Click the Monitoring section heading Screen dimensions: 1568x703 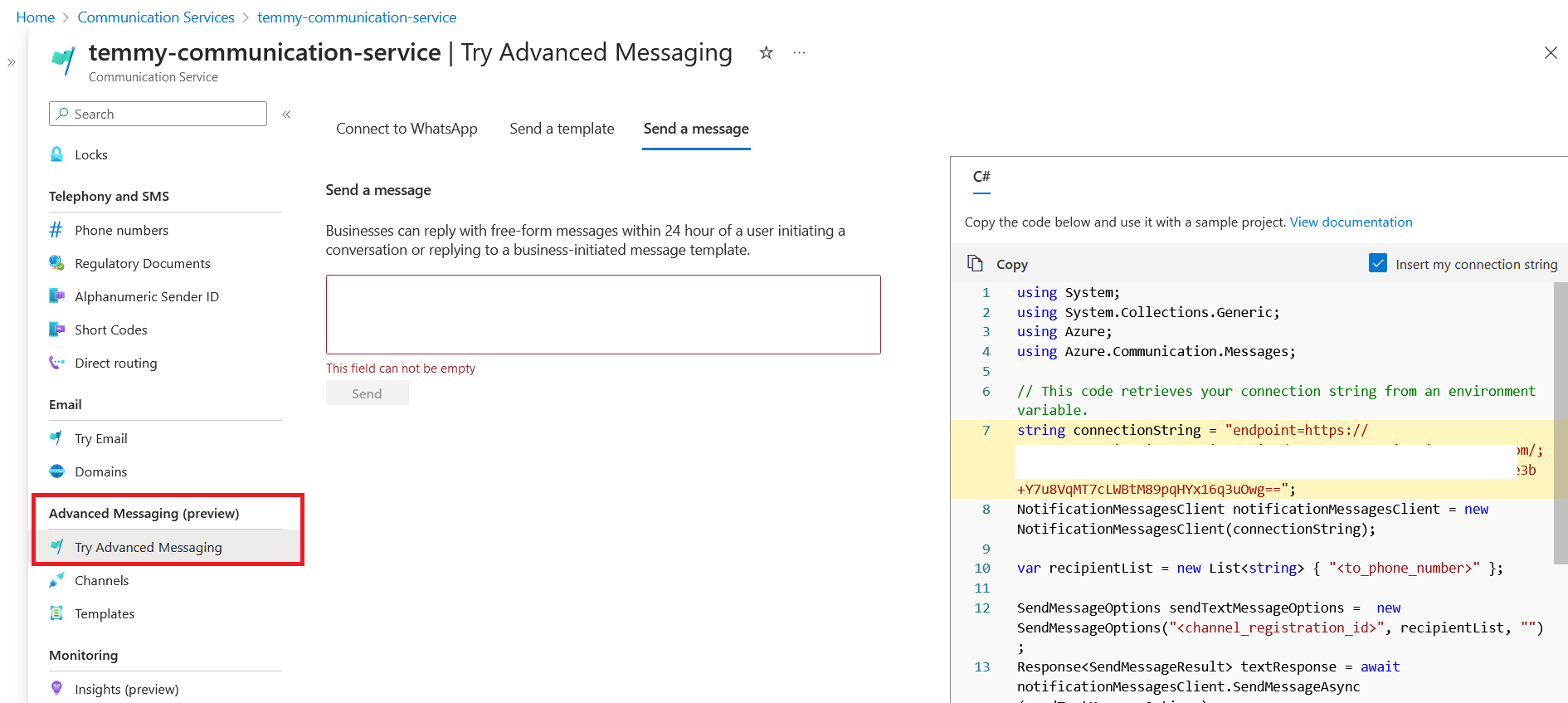pyautogui.click(x=83, y=655)
